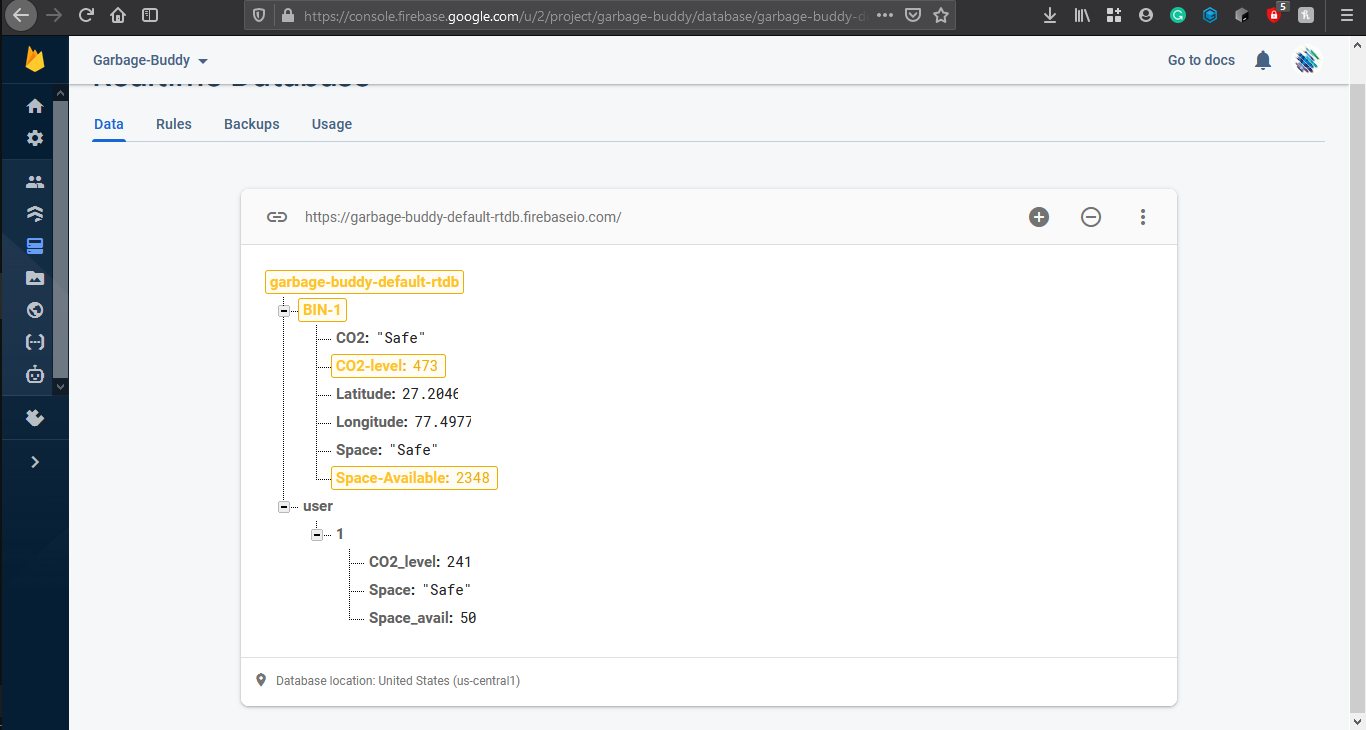Viewport: 1366px width, 730px height.
Task: Select the Latitude key
Action: (365, 394)
